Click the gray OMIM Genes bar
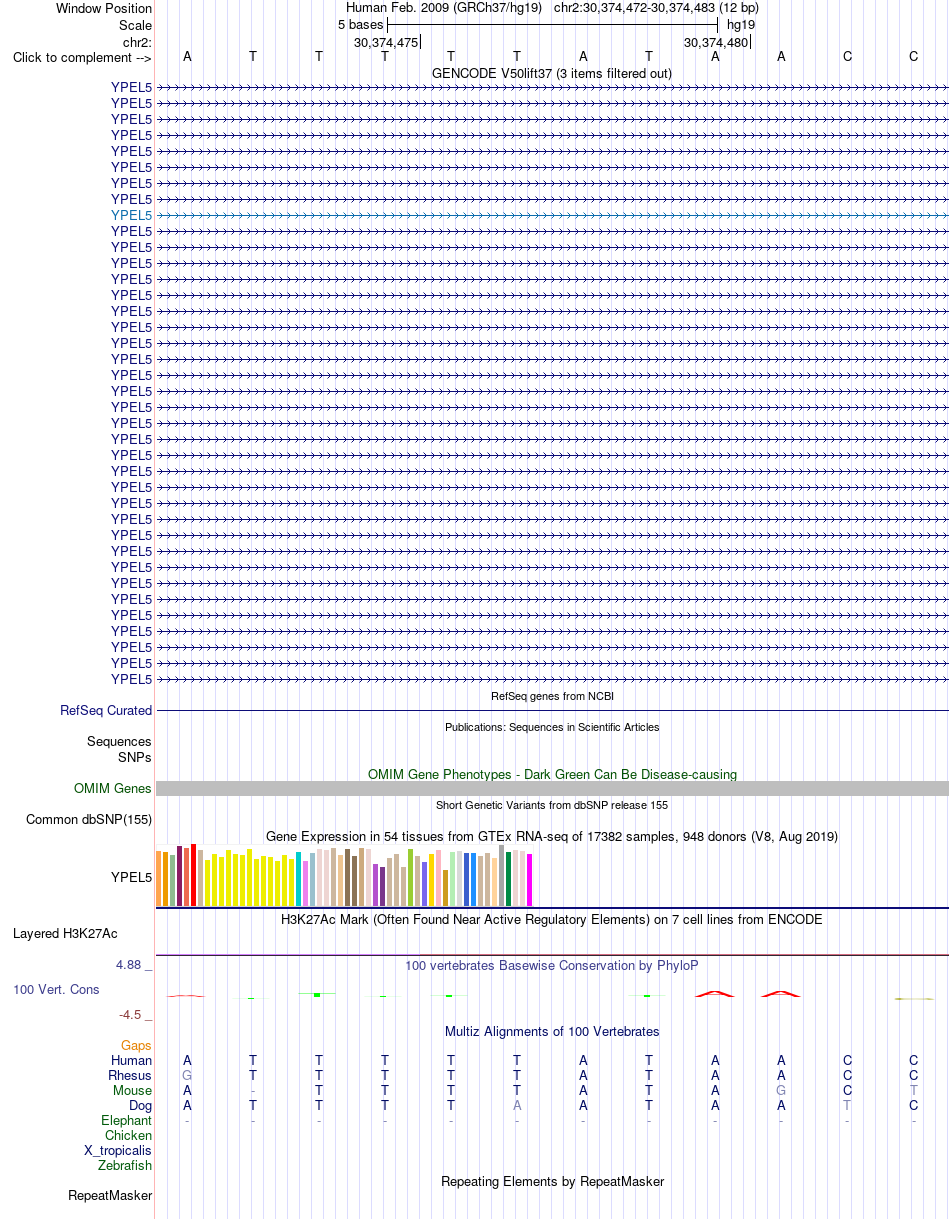 (552, 789)
